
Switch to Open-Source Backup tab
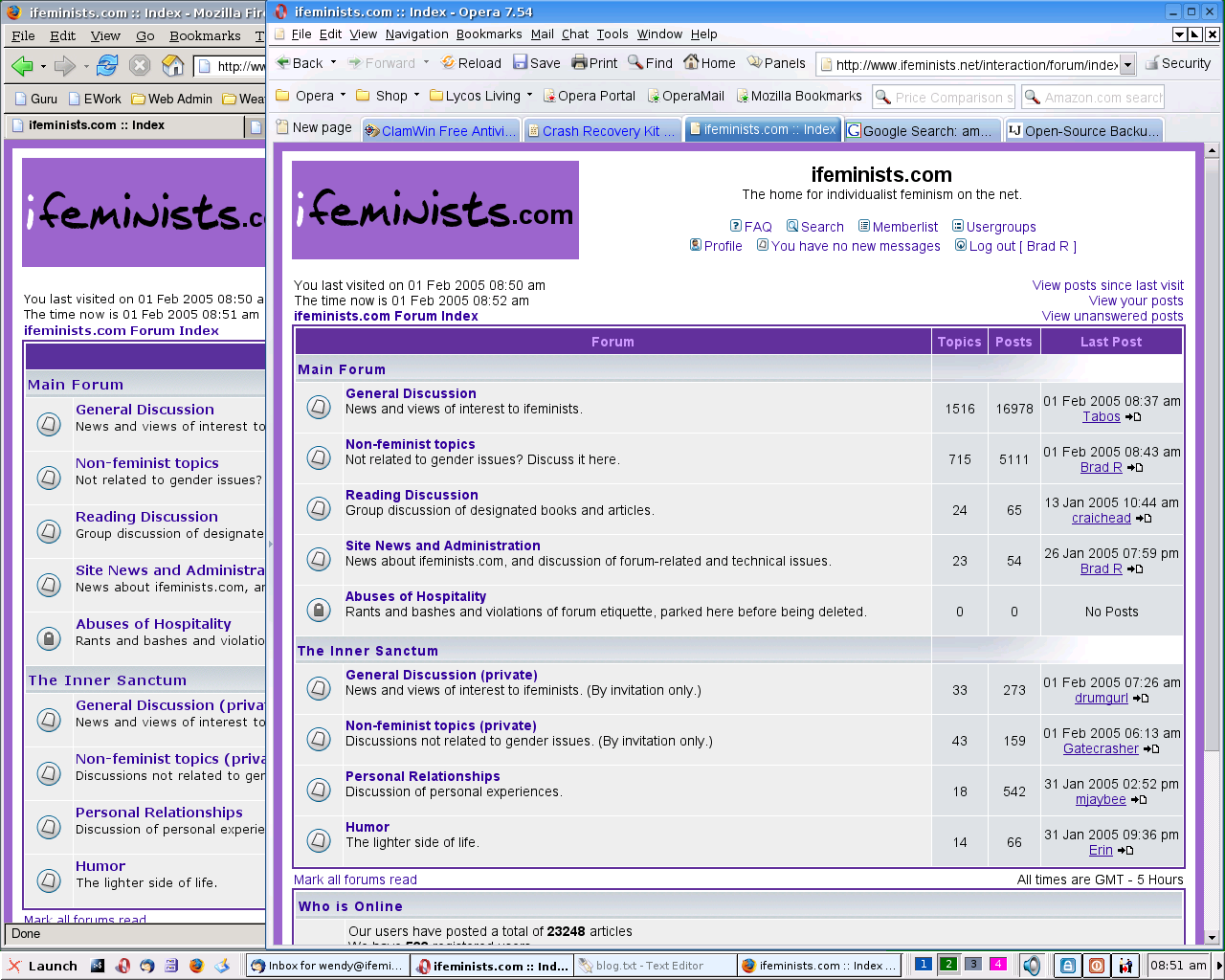(x=1084, y=131)
